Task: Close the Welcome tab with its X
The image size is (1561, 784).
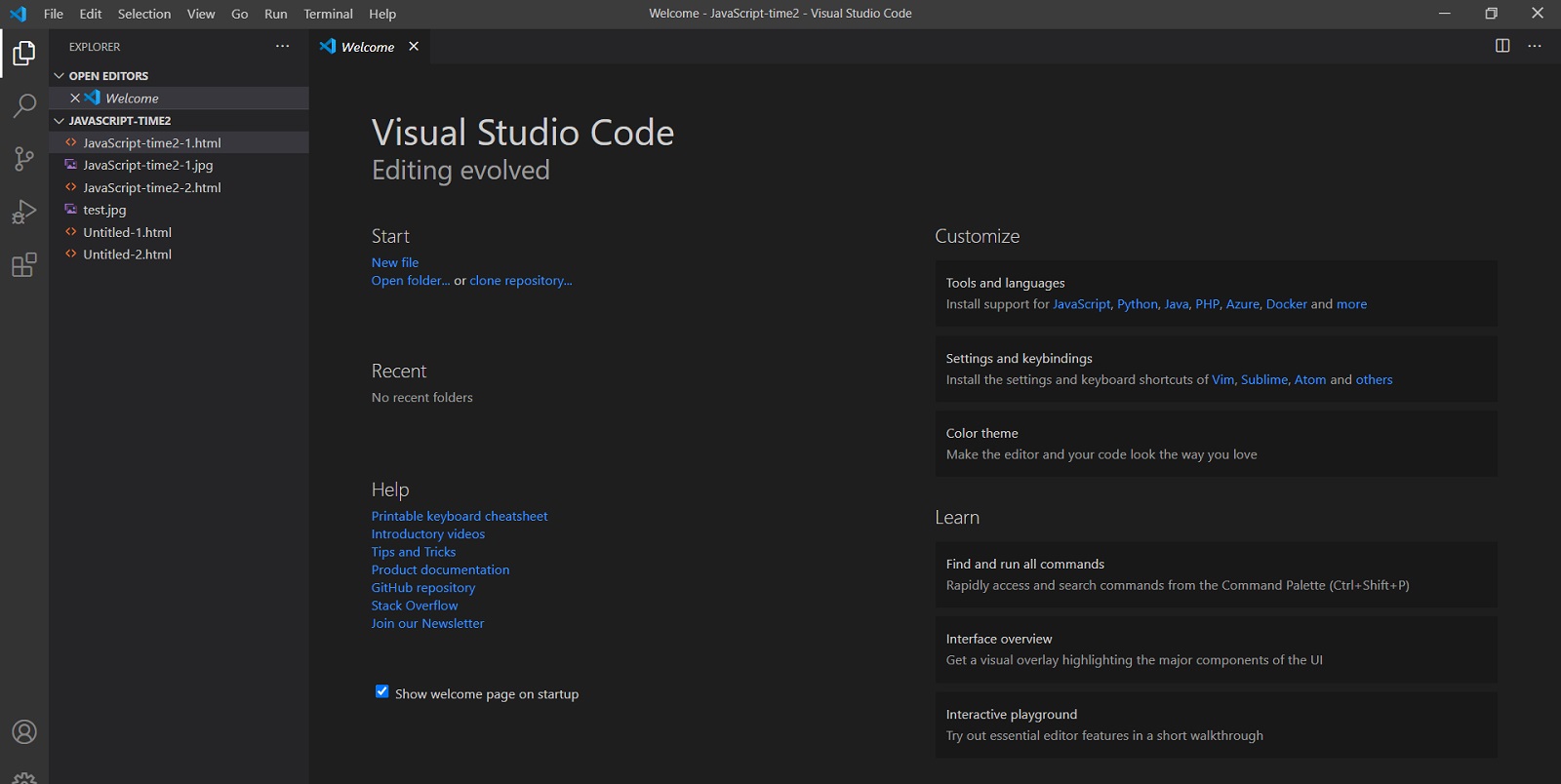Action: [x=414, y=46]
